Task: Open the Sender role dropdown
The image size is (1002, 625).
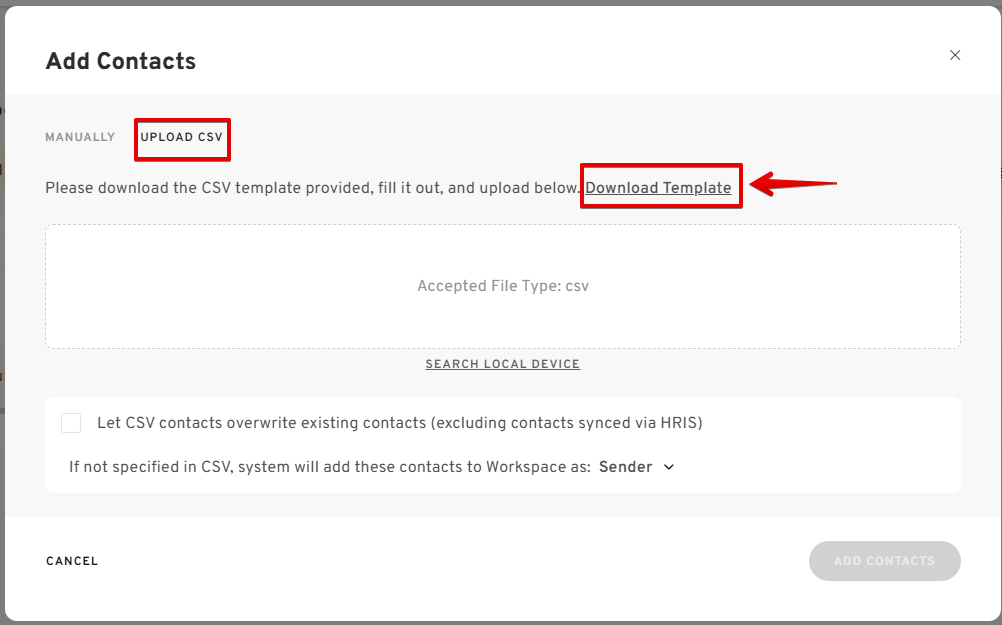Action: pyautogui.click(x=626, y=467)
